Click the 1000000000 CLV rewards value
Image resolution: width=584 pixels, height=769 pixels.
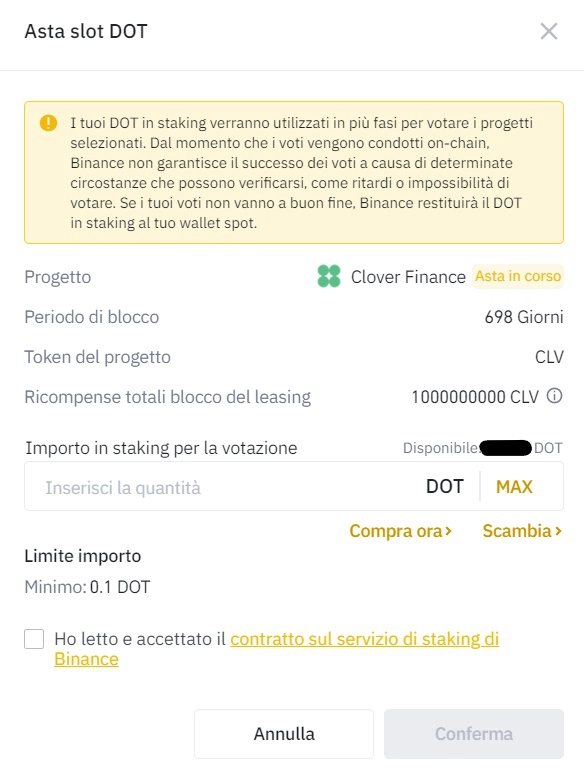(475, 397)
